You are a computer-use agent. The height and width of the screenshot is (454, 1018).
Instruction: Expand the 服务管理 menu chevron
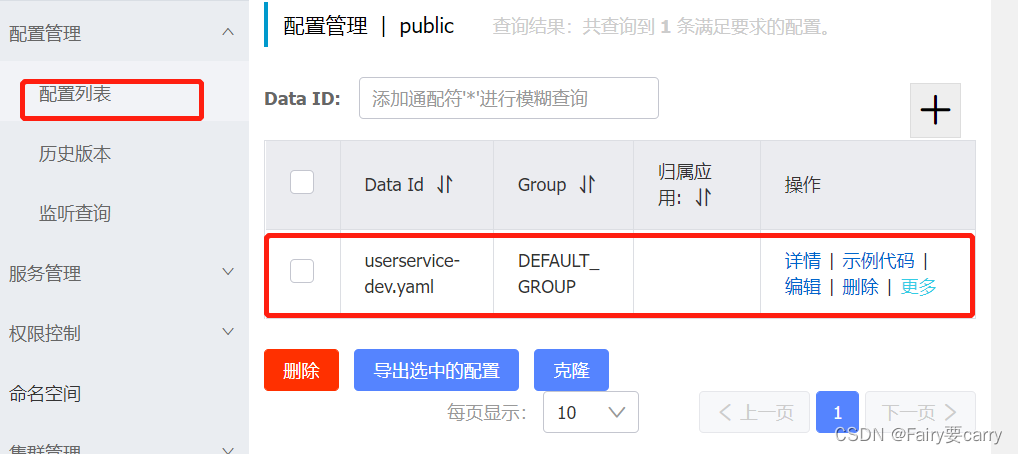click(228, 271)
